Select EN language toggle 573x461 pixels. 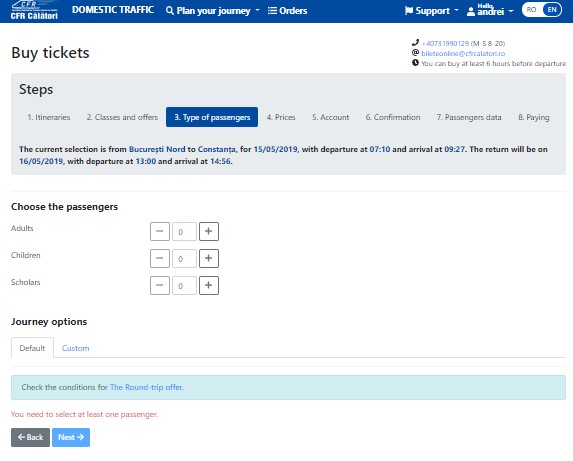tap(552, 10)
